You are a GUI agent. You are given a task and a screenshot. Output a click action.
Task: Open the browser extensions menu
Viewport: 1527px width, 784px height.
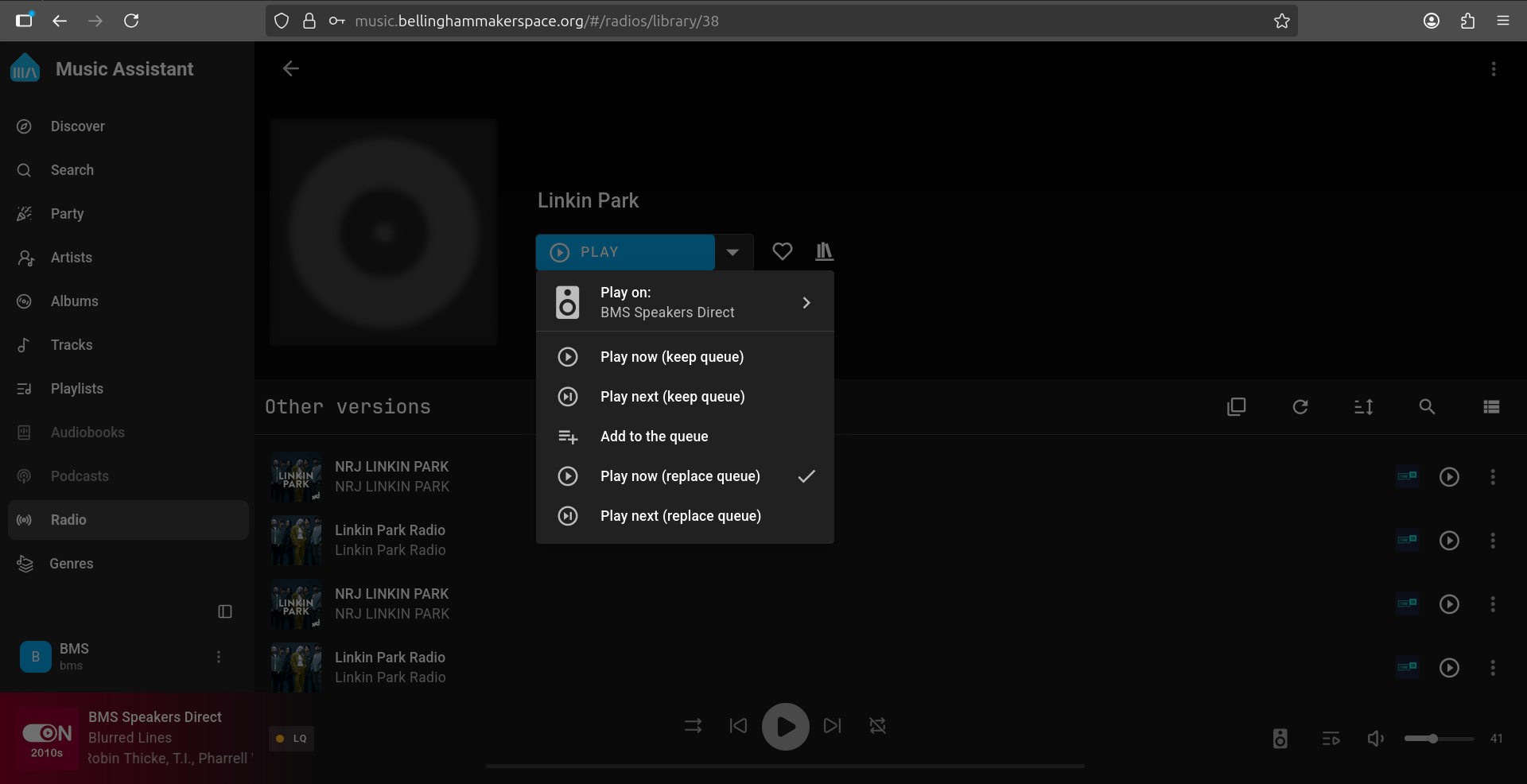(x=1467, y=21)
